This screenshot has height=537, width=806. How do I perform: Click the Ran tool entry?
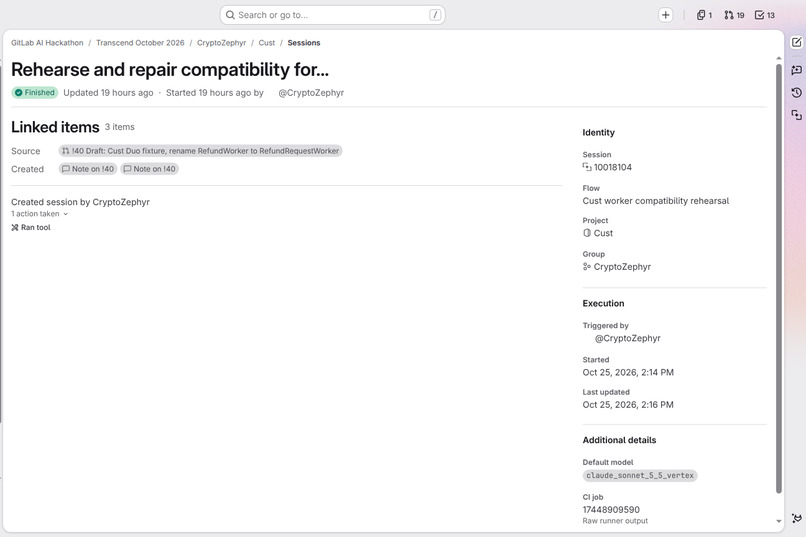pyautogui.click(x=31, y=227)
